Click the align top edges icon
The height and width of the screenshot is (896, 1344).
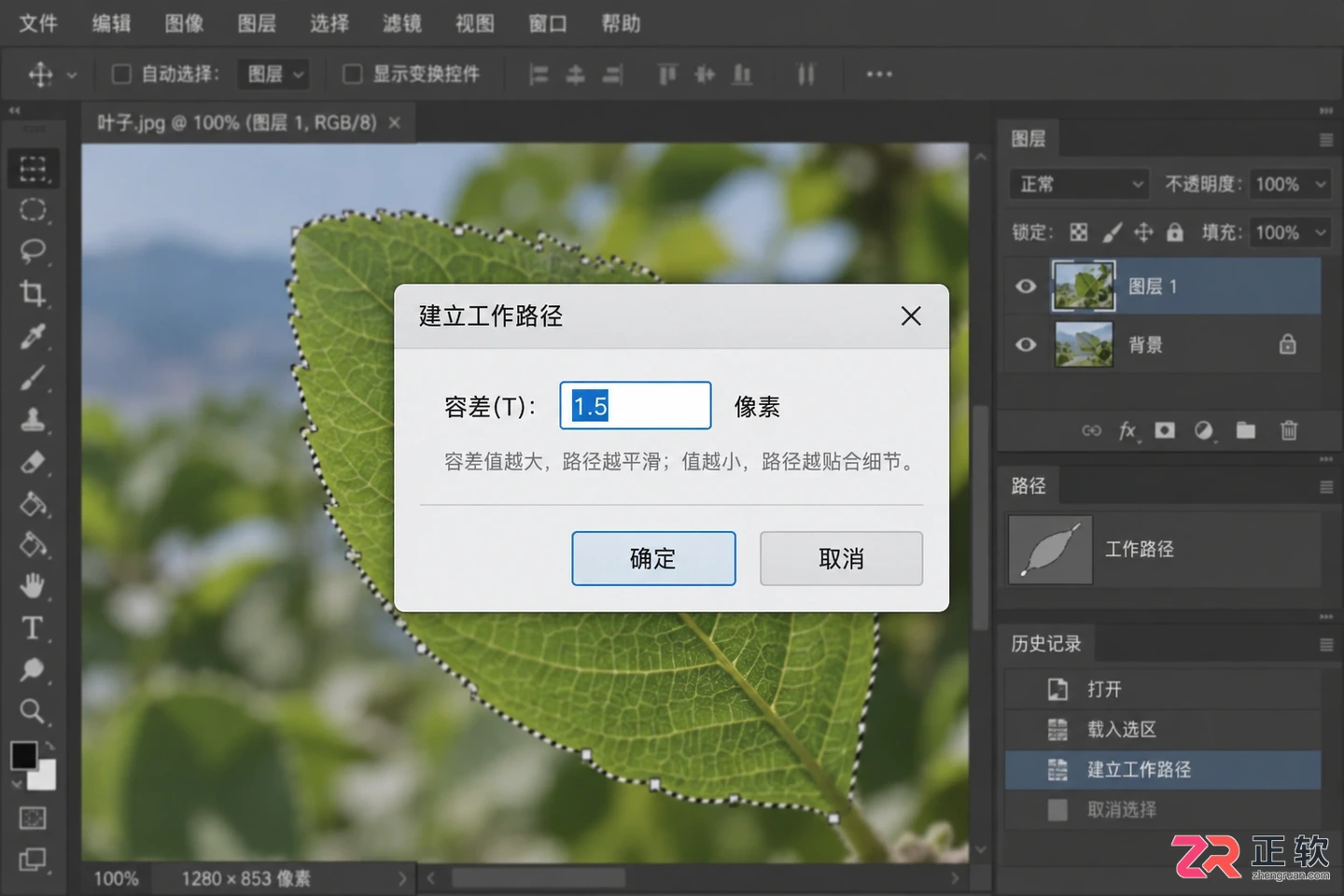coord(667,75)
